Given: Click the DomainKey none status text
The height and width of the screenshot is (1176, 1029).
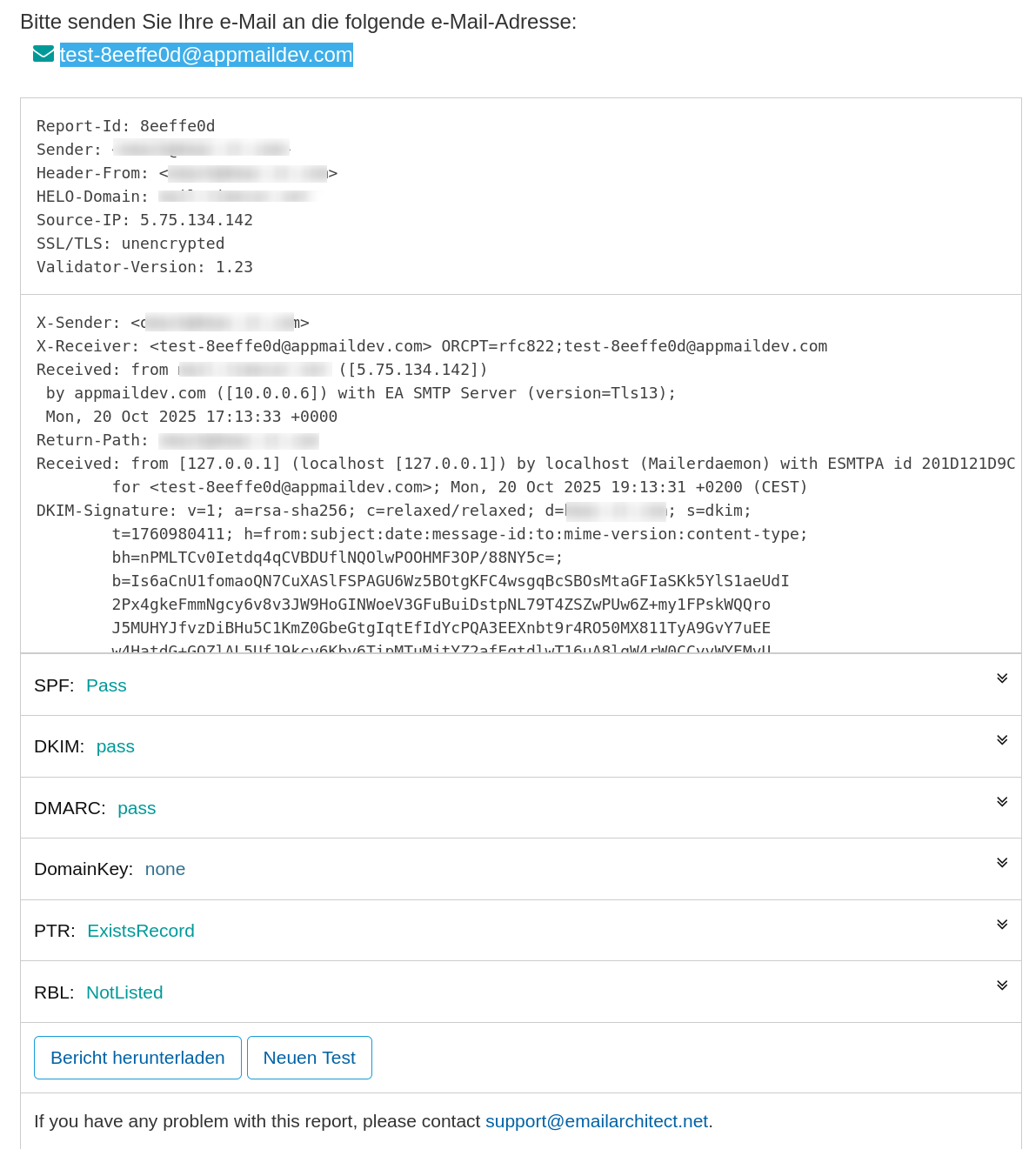Looking at the screenshot, I should pyautogui.click(x=164, y=869).
